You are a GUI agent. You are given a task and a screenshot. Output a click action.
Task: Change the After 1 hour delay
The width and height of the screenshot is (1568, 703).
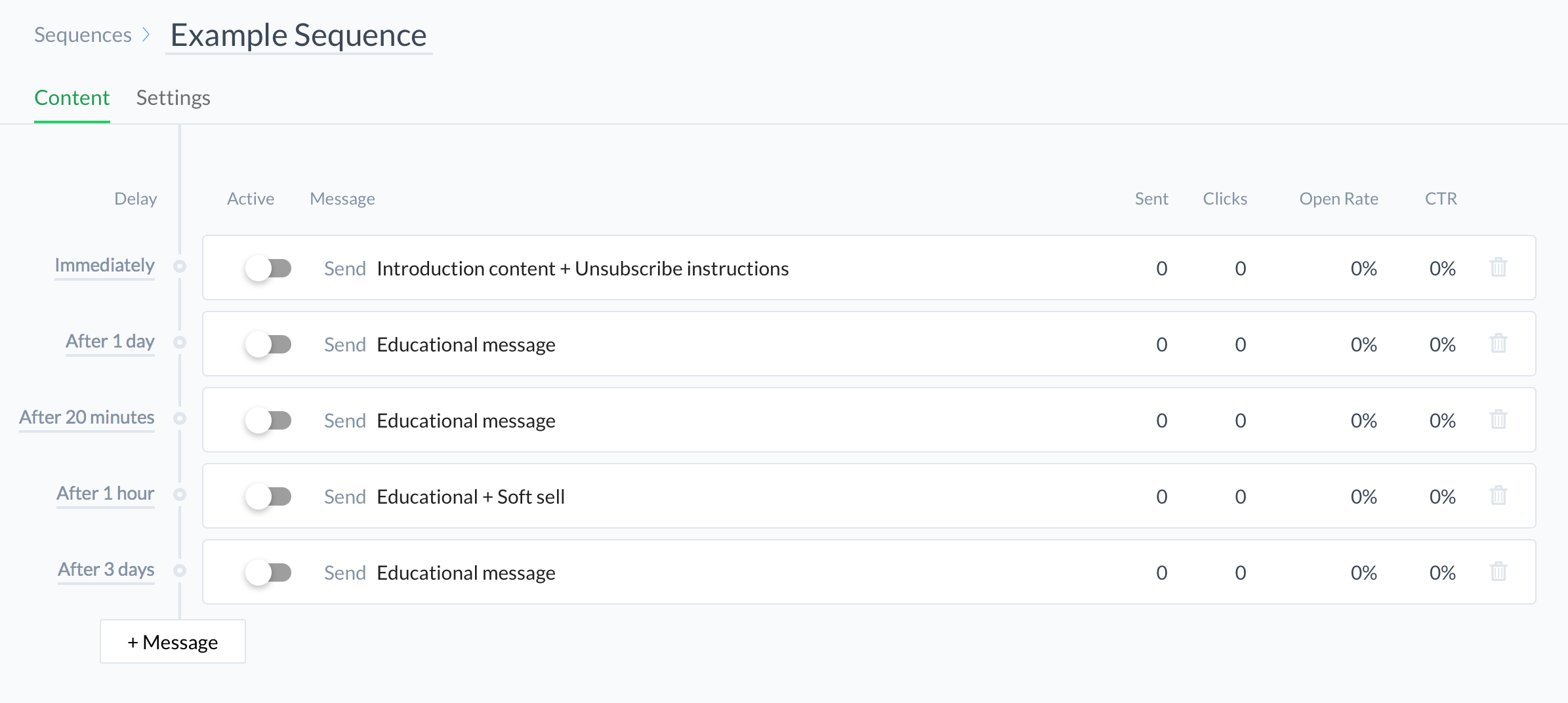(x=106, y=494)
